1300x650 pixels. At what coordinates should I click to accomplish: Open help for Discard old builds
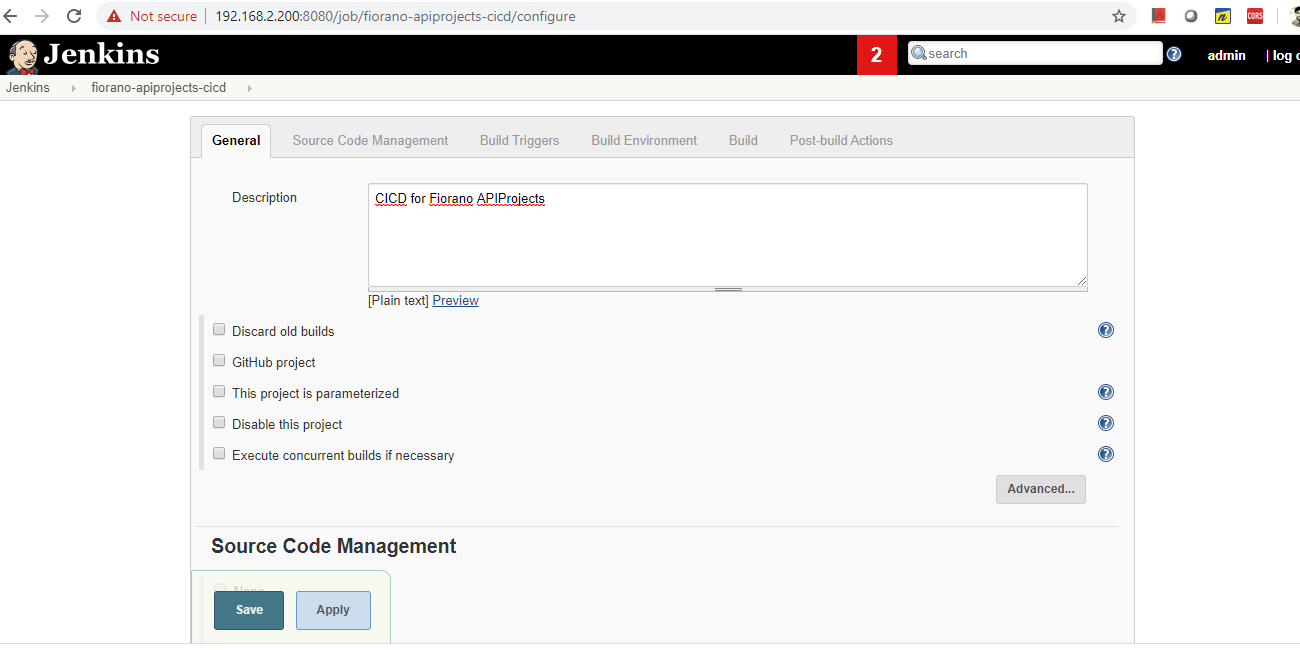tap(1106, 330)
